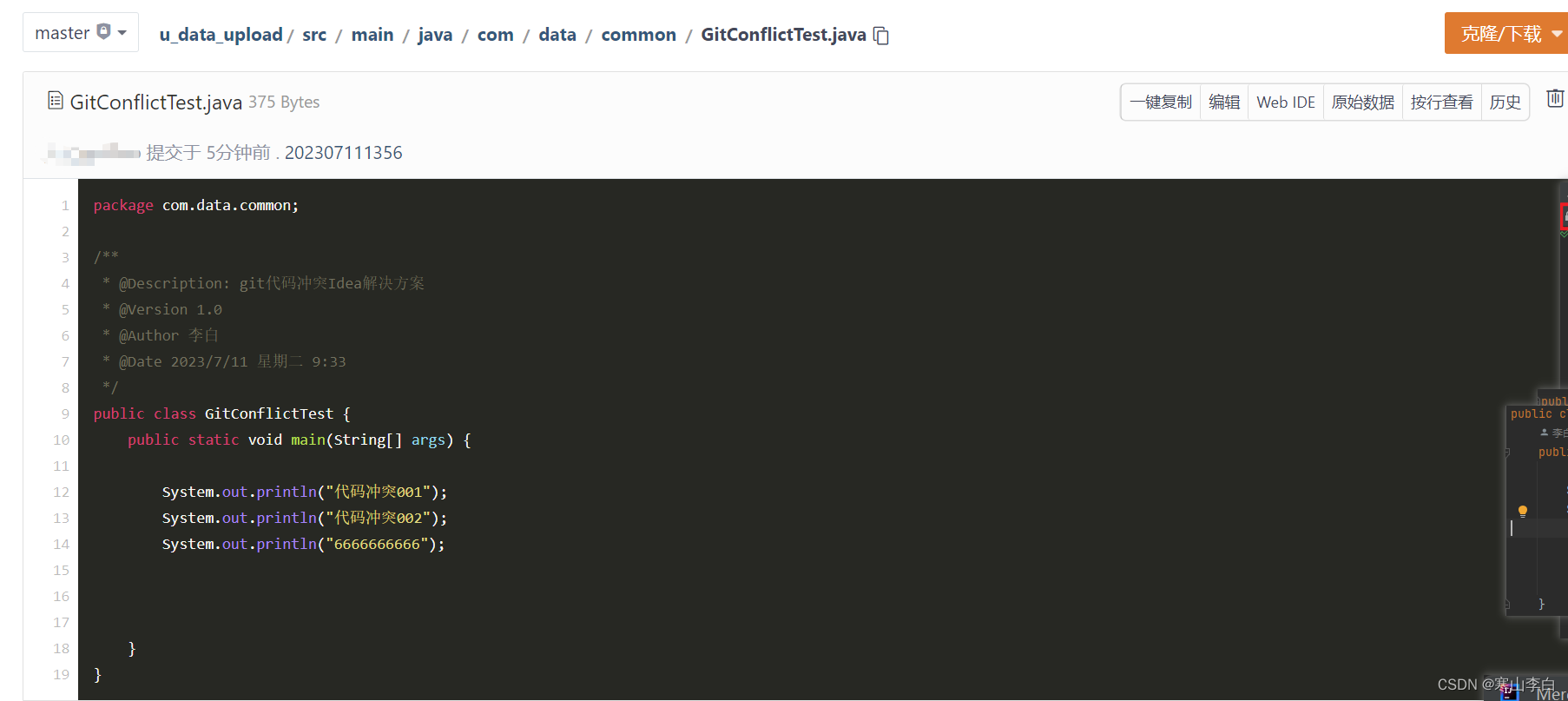
Task: Open the src folder breadcrumb
Action: [314, 35]
